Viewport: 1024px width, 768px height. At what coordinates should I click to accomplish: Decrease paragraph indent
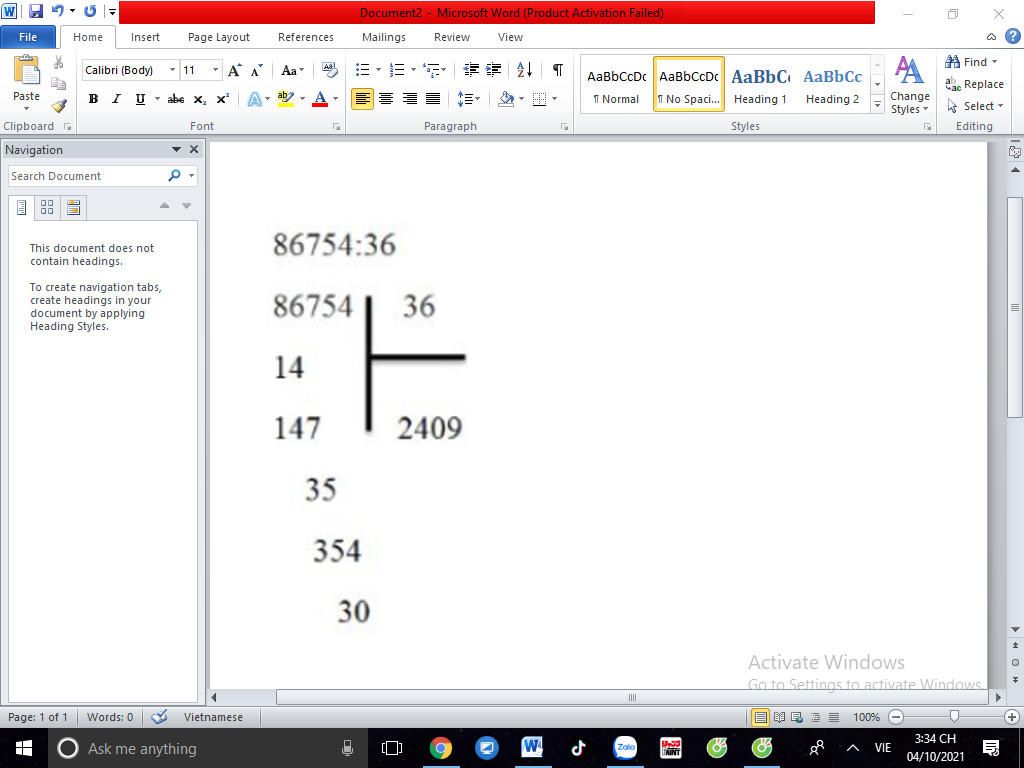[x=471, y=69]
